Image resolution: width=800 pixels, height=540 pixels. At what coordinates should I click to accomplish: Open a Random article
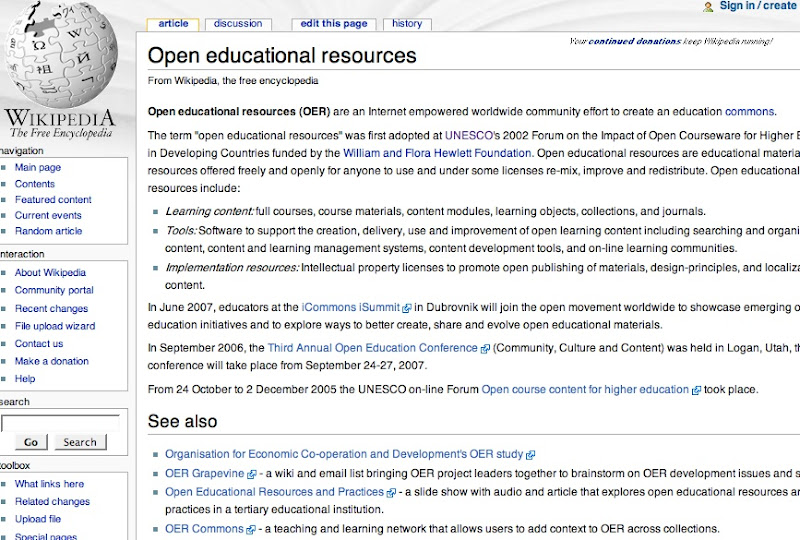click(x=48, y=231)
